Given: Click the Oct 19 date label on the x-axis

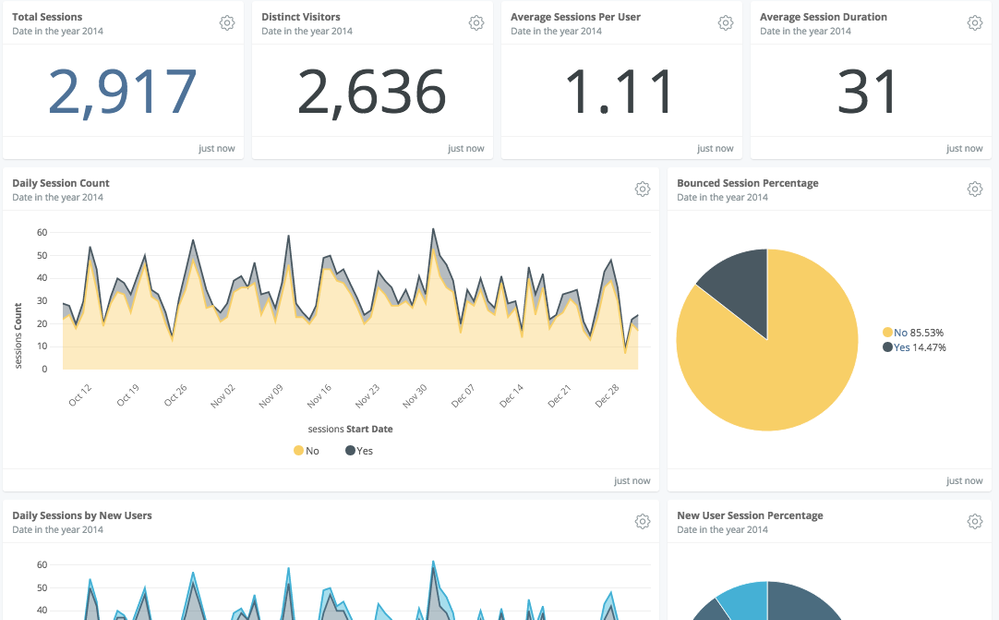Looking at the screenshot, I should (x=128, y=395).
